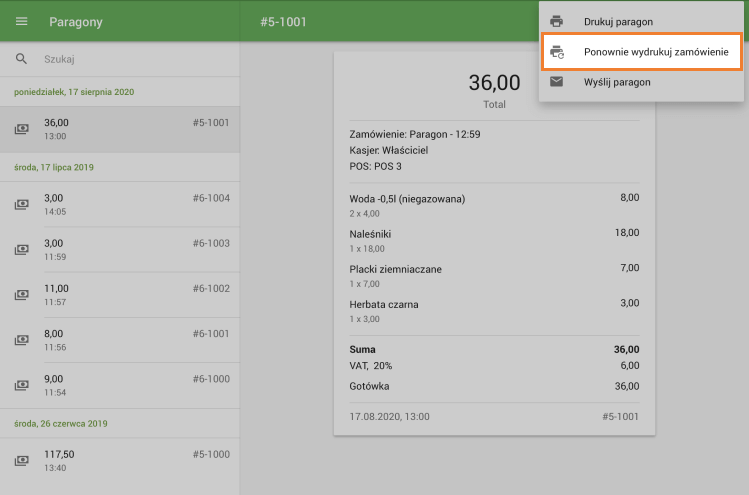Select Drukuj paragon menu option
Screen dimensions: 749x495
click(x=617, y=21)
